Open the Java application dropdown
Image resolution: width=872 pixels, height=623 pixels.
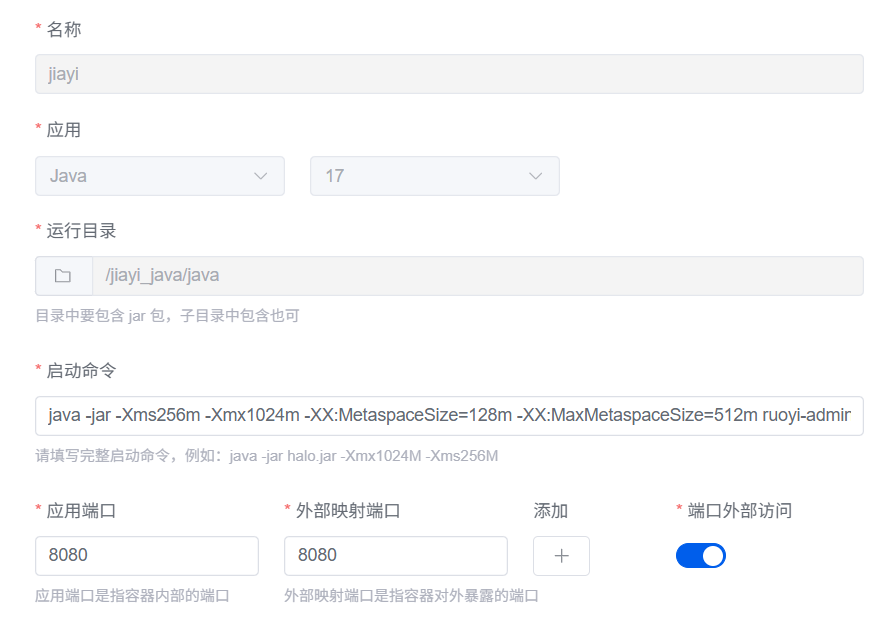(160, 176)
